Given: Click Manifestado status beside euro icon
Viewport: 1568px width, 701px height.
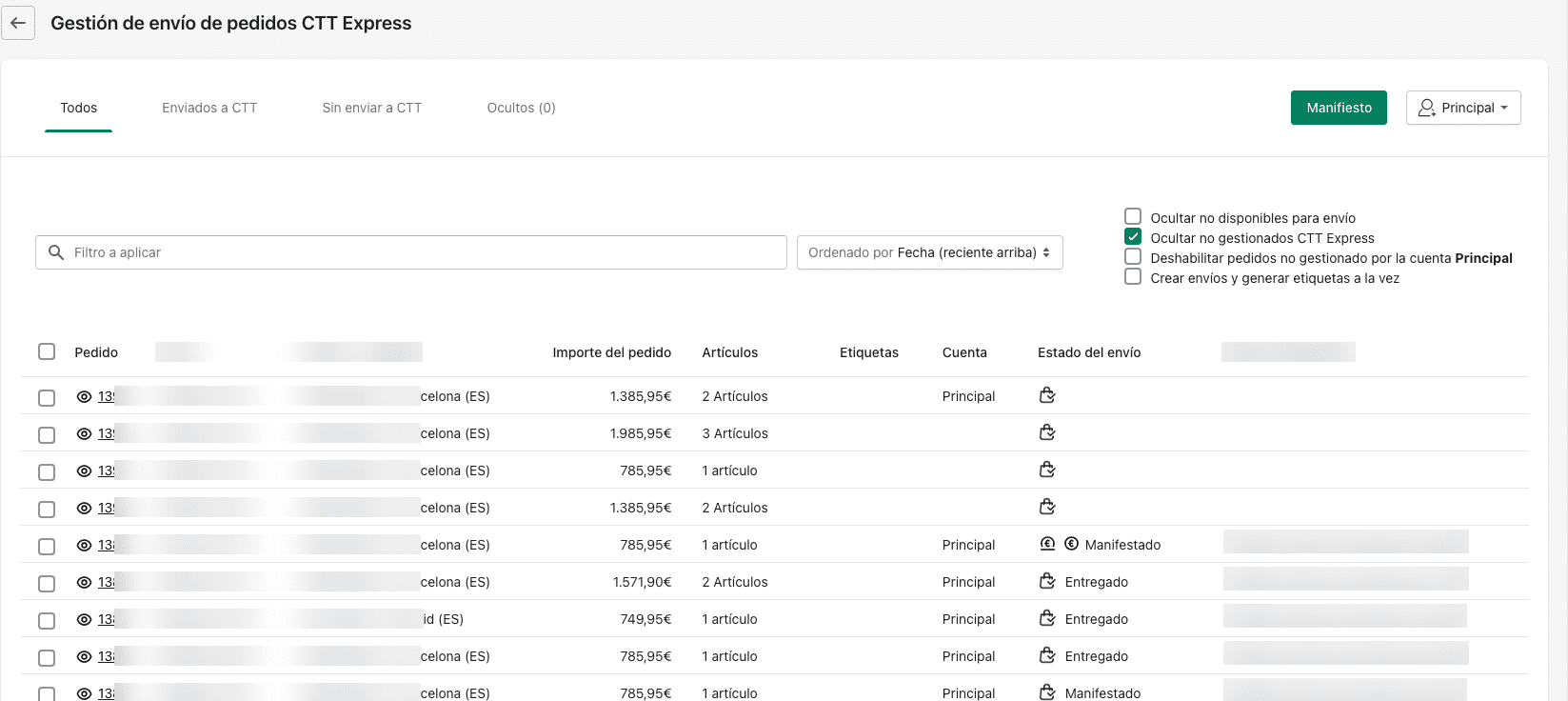Looking at the screenshot, I should tap(1122, 545).
